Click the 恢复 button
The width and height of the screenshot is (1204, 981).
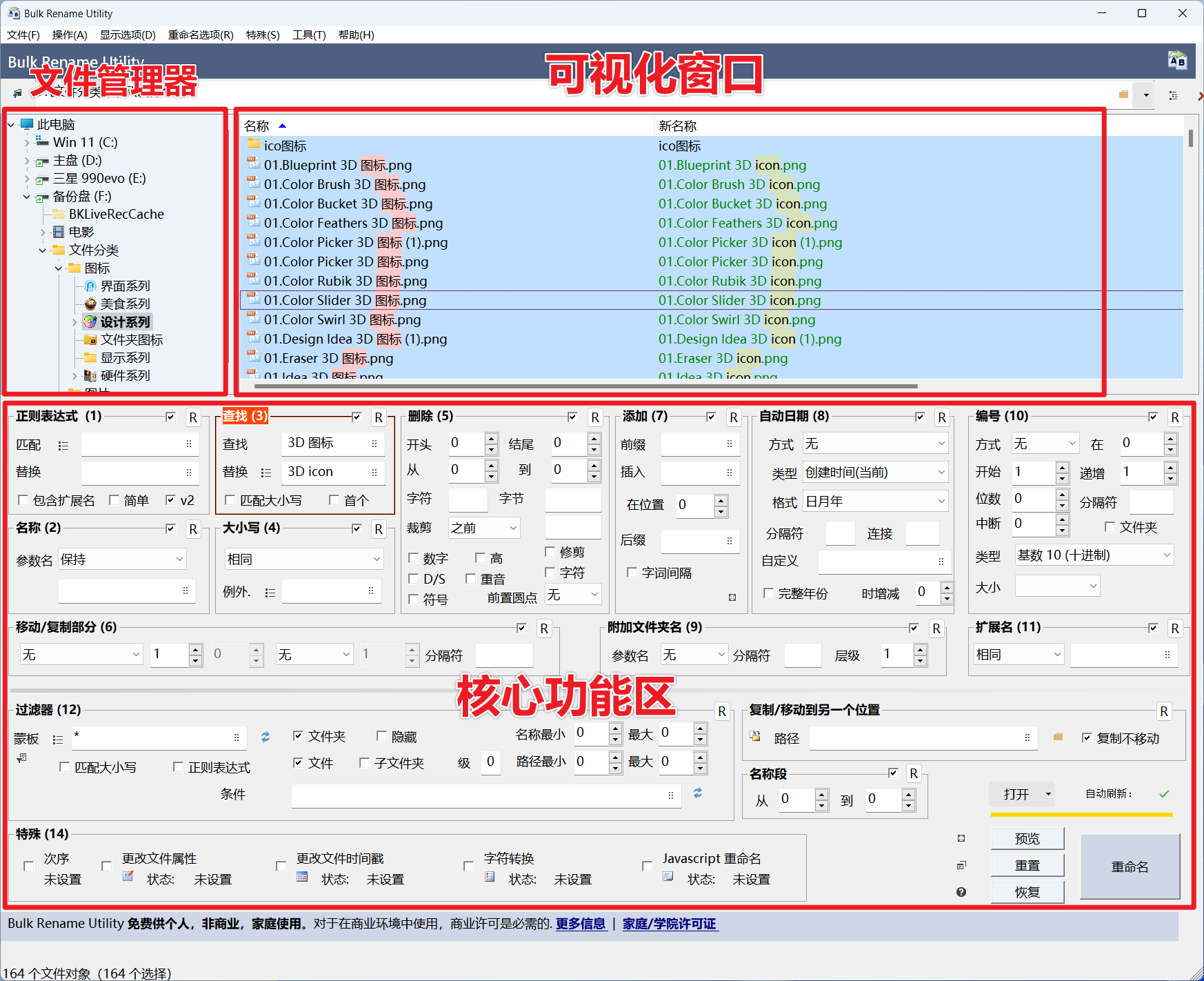1027,892
